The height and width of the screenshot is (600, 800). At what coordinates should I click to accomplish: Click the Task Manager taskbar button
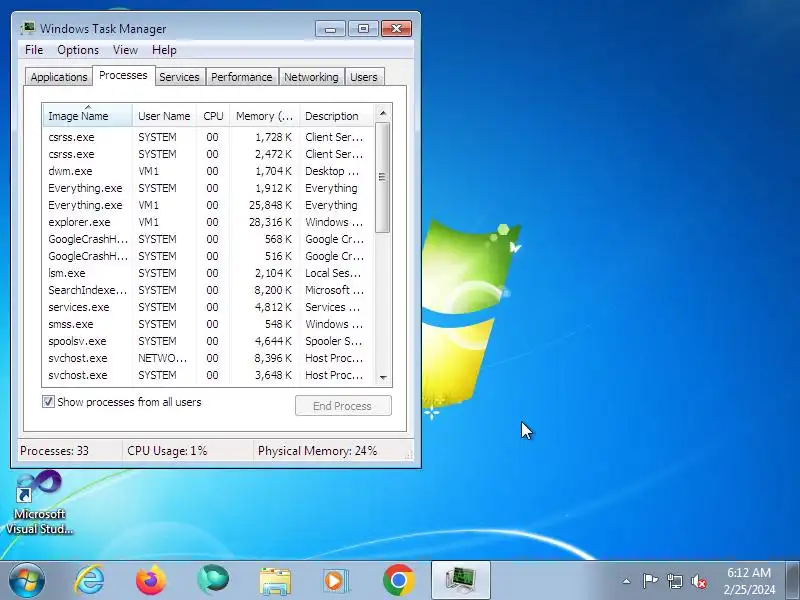(461, 580)
